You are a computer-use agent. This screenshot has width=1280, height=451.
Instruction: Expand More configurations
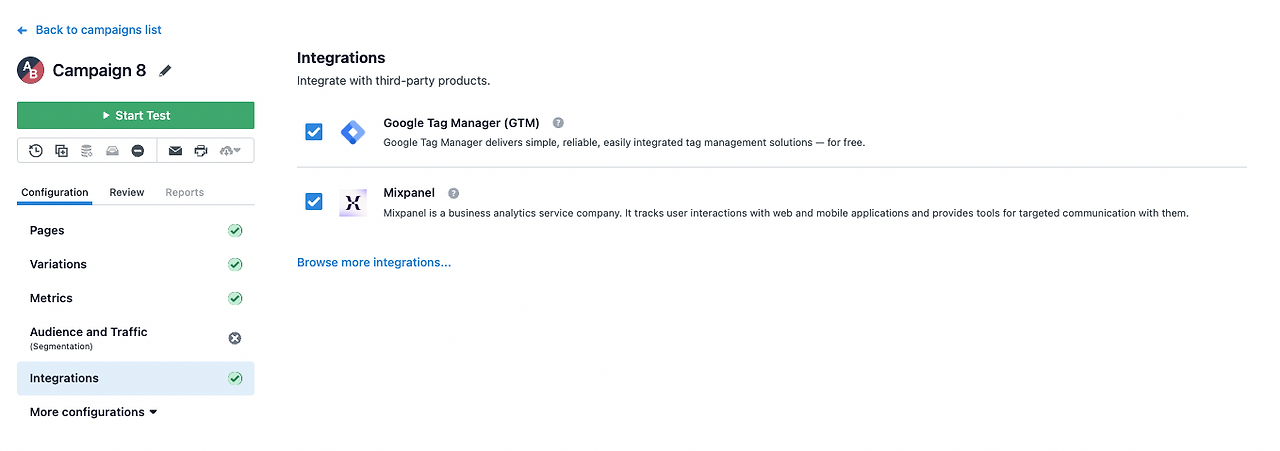tap(93, 412)
